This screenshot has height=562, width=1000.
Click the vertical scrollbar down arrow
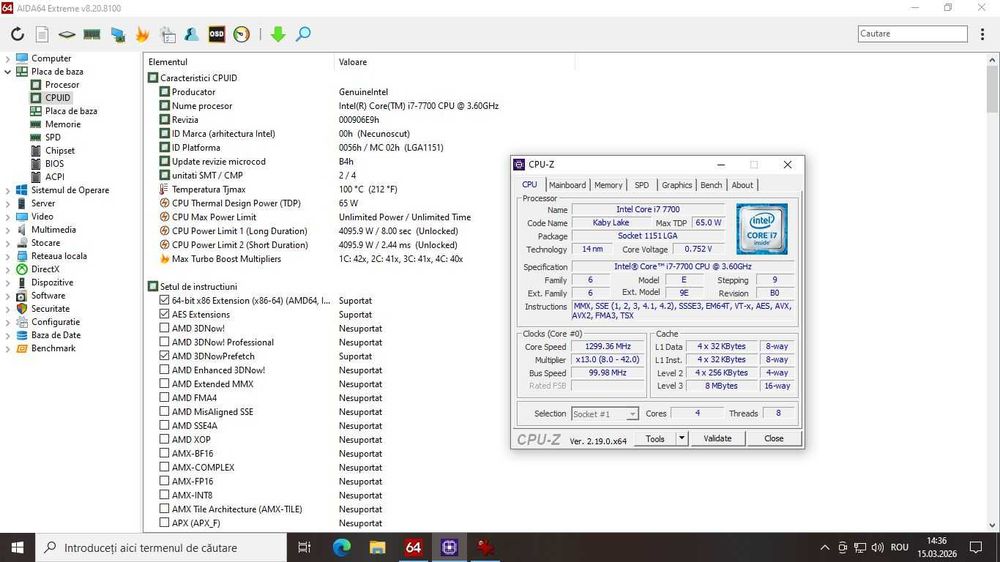(x=992, y=525)
